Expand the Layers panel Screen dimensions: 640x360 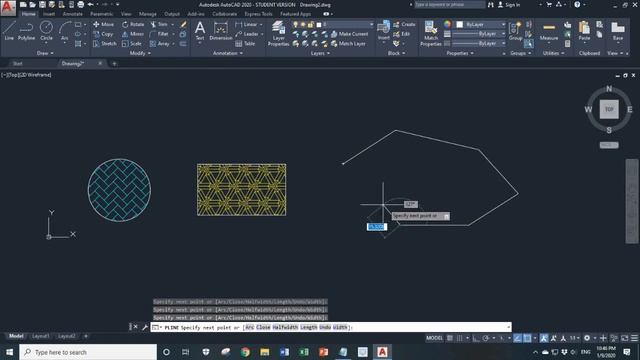tap(320, 53)
